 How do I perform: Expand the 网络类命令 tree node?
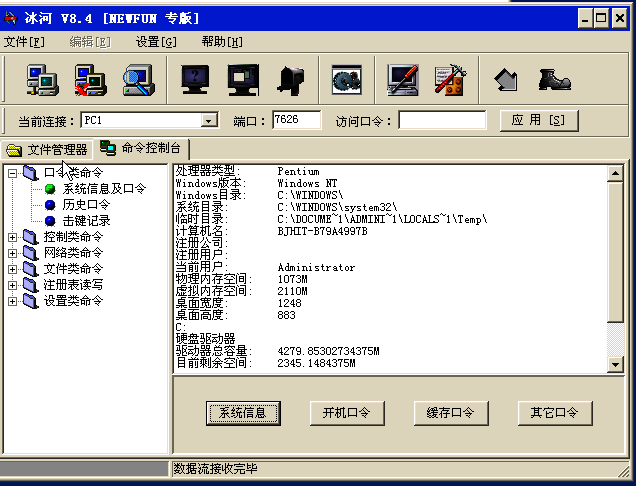(13, 254)
